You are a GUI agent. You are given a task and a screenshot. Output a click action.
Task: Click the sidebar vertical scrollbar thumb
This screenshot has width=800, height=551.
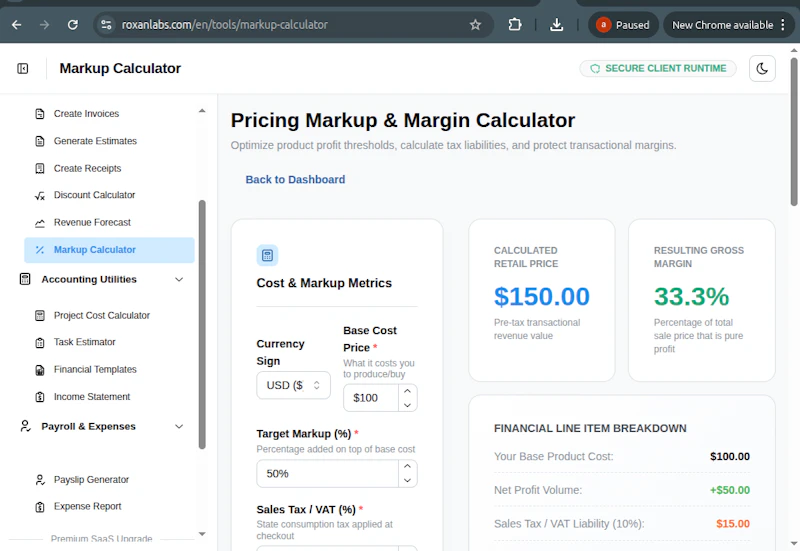tap(202, 324)
